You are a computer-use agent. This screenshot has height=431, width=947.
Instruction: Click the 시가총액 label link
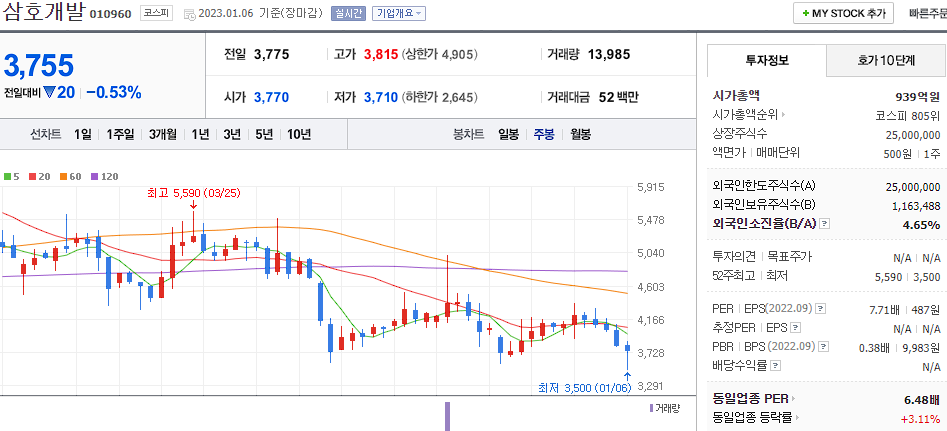(736, 95)
